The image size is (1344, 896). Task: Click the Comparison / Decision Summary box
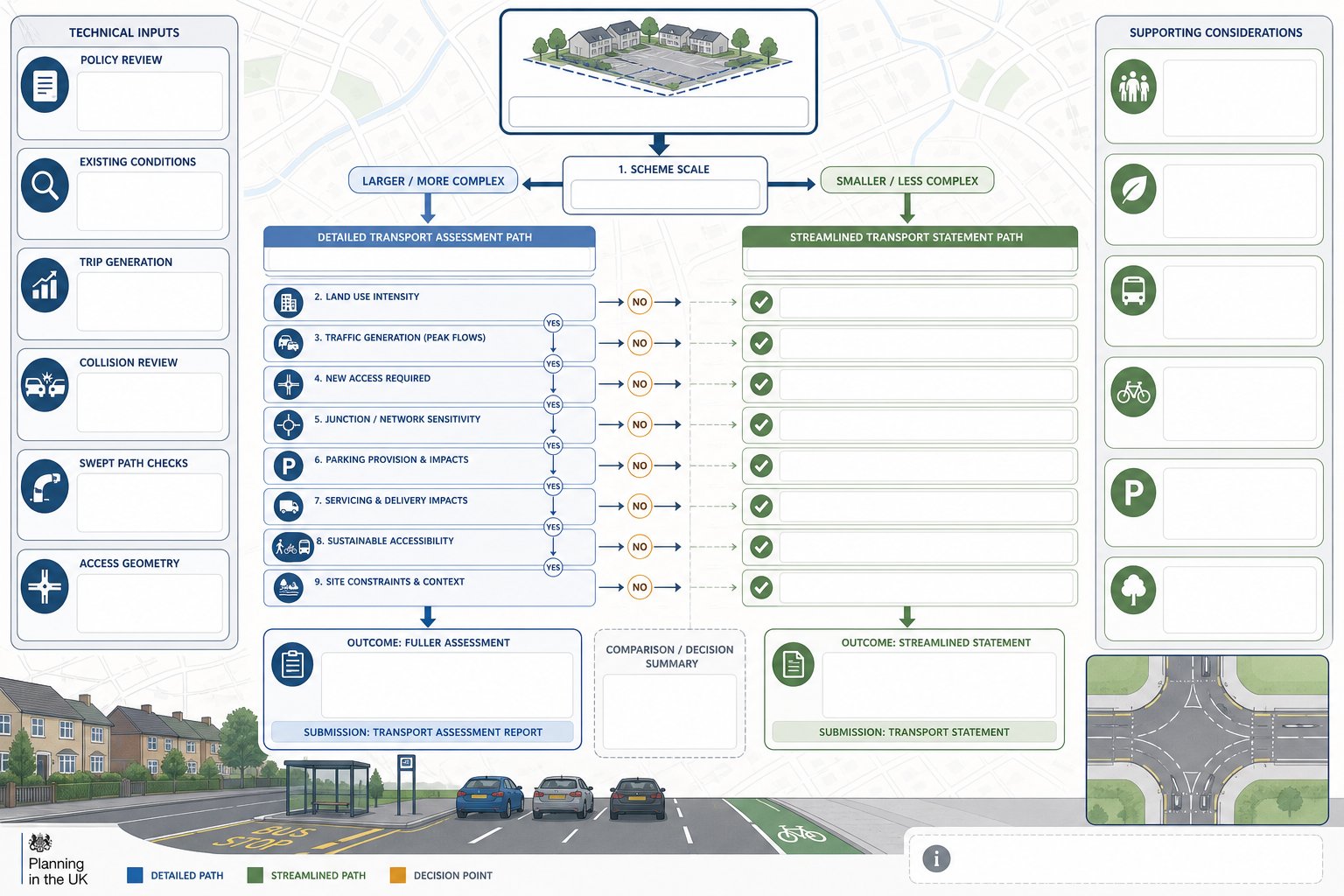[x=669, y=693]
